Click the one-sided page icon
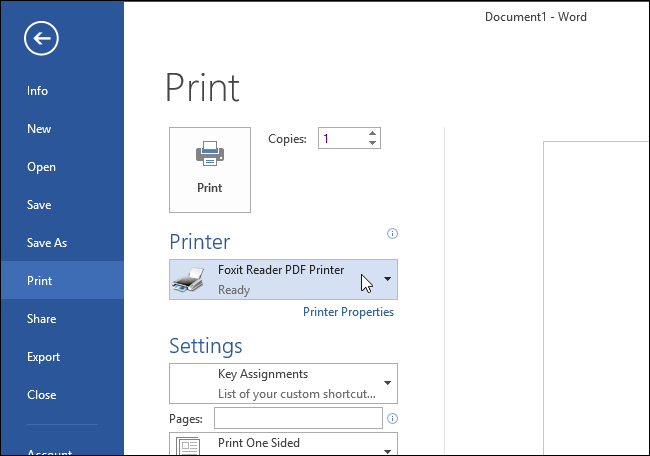Viewport: 650px width, 456px height. point(188,446)
